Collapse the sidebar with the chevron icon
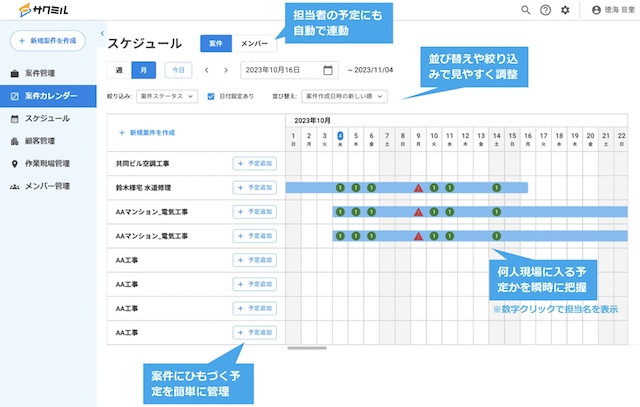The image size is (640, 407). coord(103,34)
